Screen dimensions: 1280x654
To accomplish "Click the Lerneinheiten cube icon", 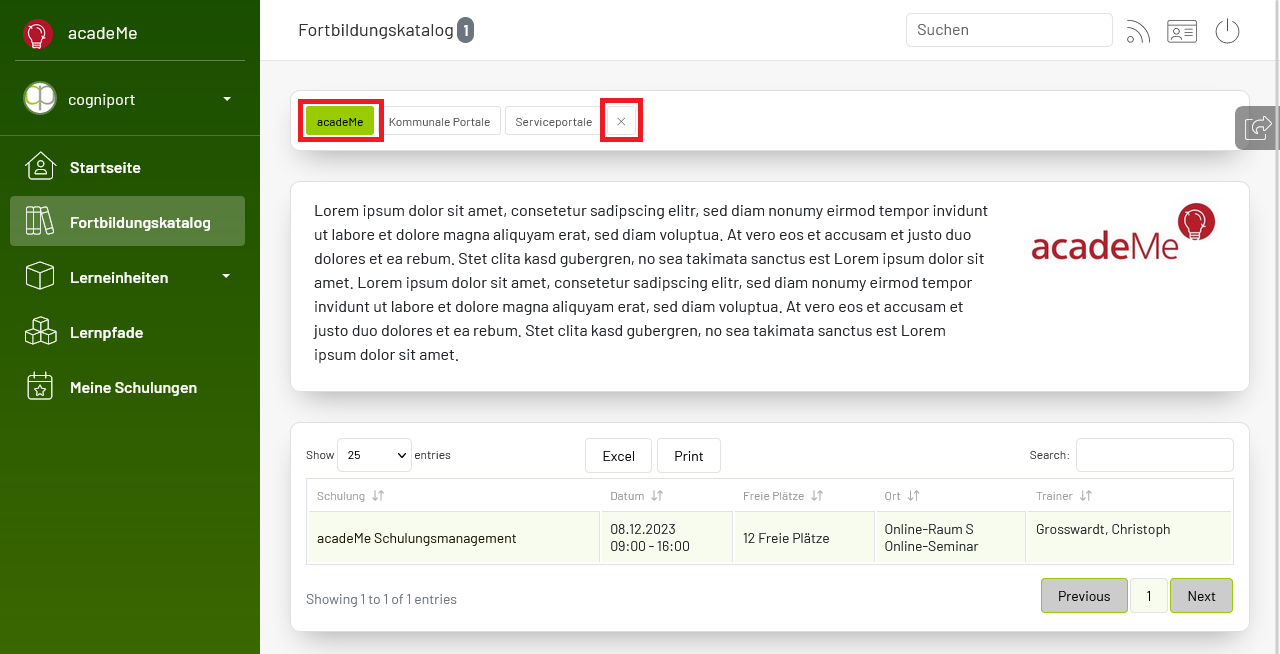I will (40, 276).
